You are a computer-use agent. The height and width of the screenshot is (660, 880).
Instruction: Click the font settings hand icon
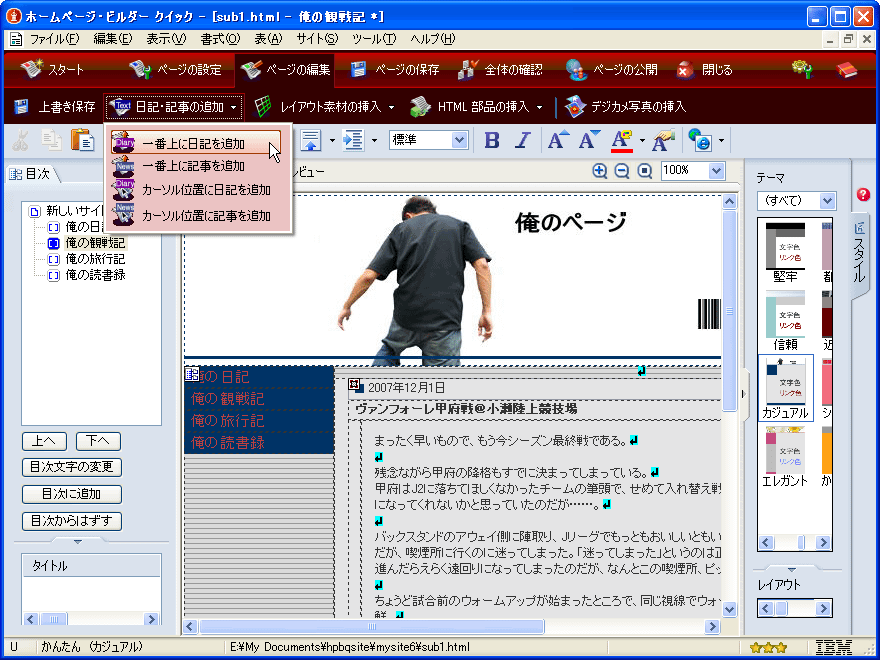click(663, 140)
